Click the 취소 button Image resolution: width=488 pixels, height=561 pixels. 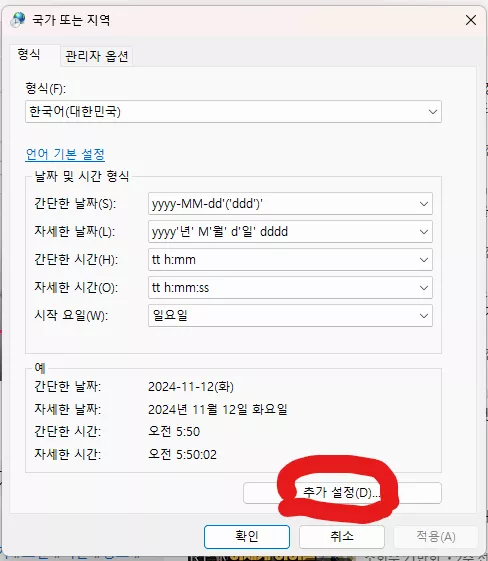[x=342, y=536]
